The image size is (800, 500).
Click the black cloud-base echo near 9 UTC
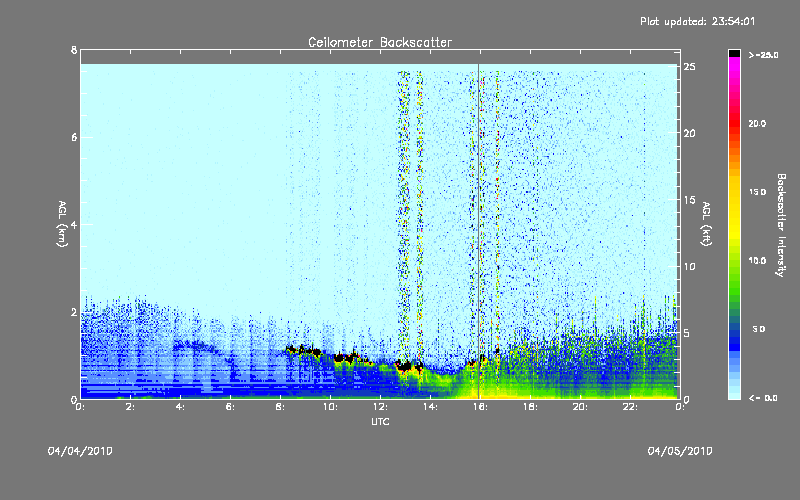click(x=304, y=351)
